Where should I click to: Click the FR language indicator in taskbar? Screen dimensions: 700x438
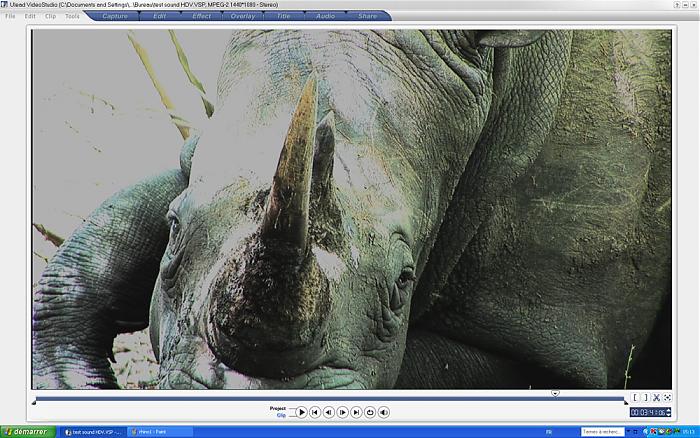pos(549,432)
